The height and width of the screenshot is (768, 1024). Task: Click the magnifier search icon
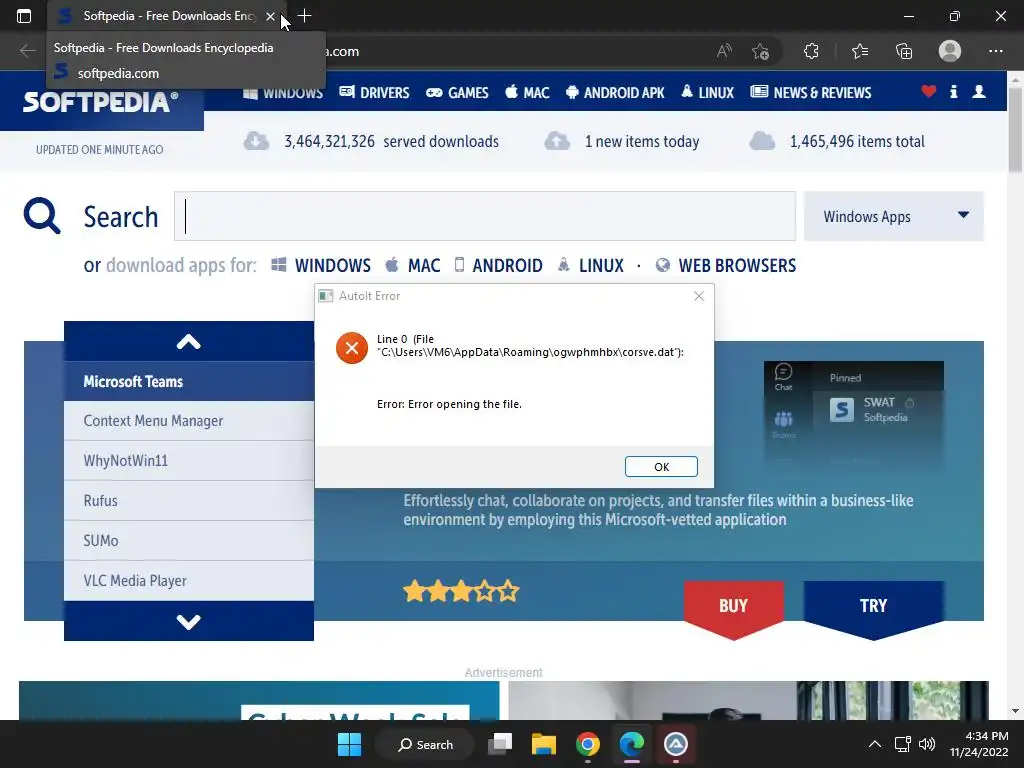pos(42,216)
